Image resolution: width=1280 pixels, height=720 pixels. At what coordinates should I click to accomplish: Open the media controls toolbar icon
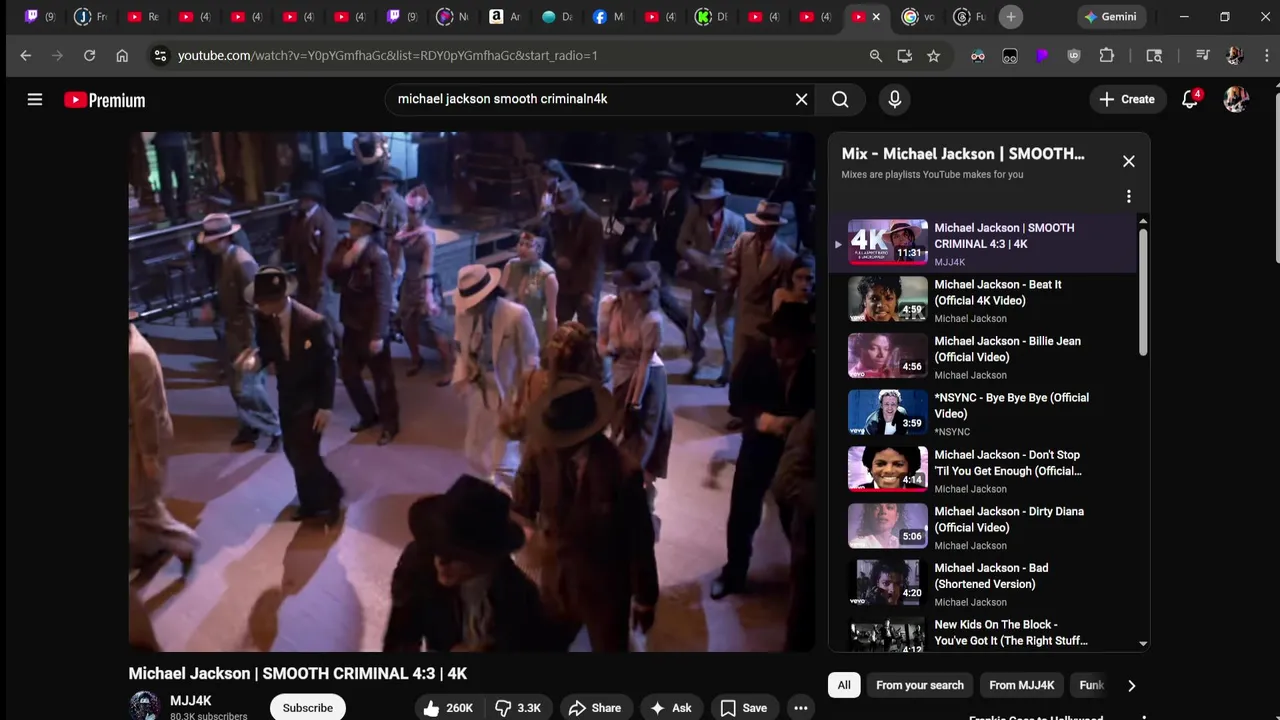(1203, 56)
